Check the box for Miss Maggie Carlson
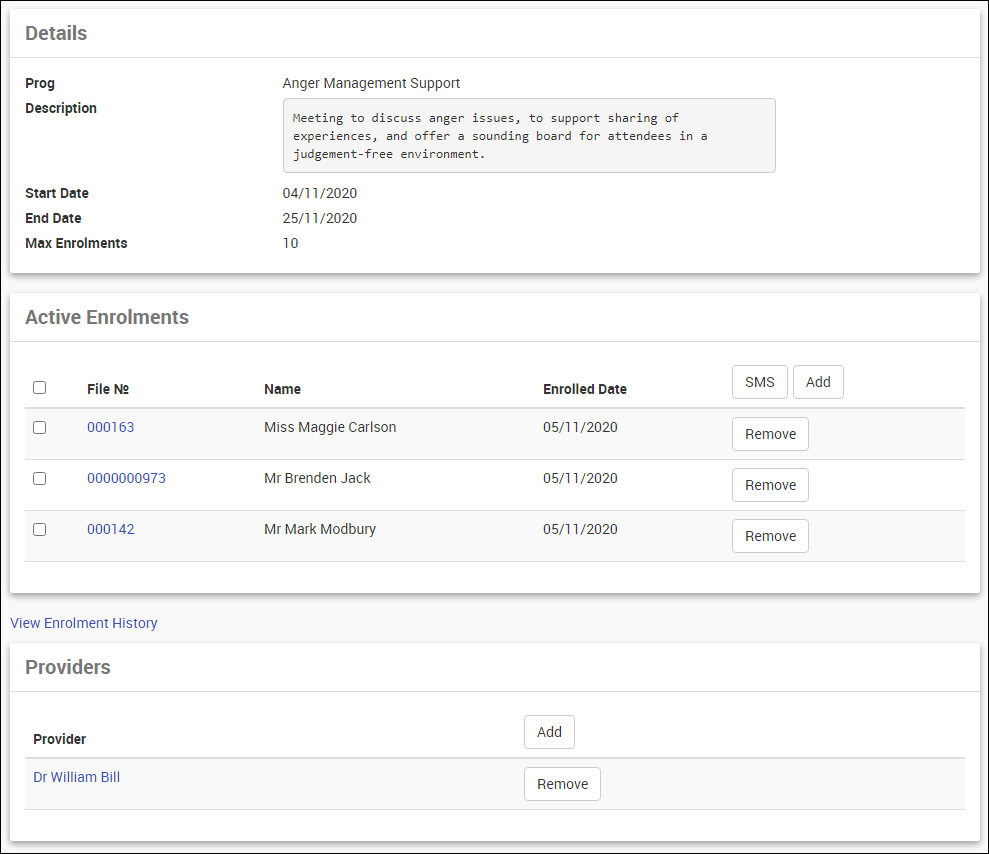Viewport: 989px width, 854px height. [x=40, y=427]
